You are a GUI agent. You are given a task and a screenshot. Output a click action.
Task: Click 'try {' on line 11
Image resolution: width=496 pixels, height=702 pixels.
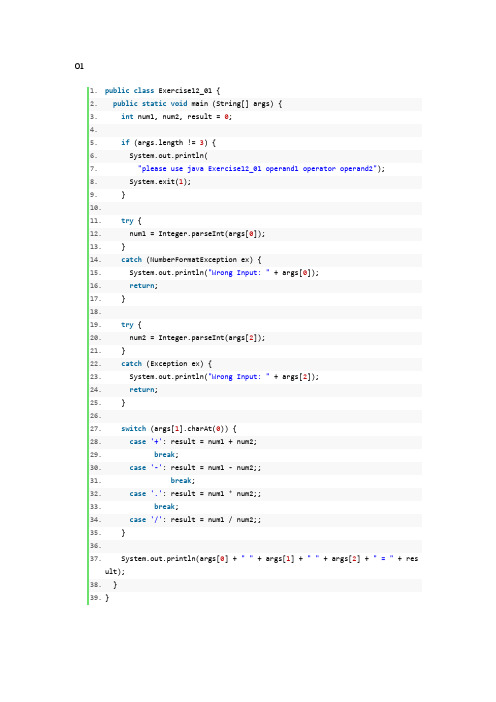pyautogui.click(x=131, y=221)
